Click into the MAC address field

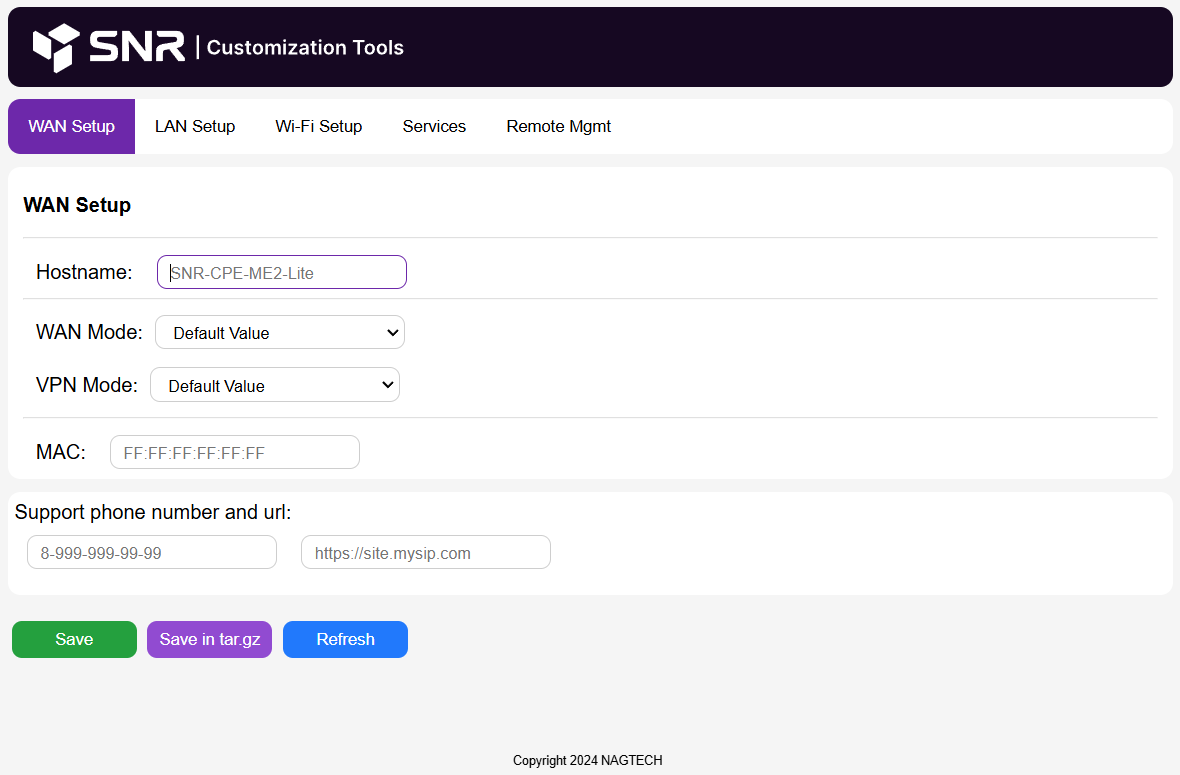(x=234, y=453)
